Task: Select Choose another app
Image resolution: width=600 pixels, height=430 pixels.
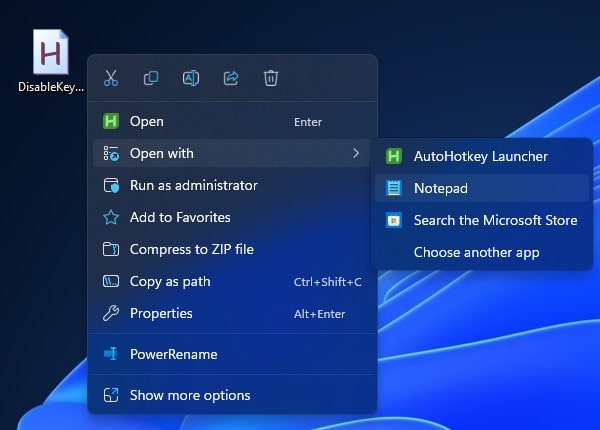Action: tap(482, 252)
